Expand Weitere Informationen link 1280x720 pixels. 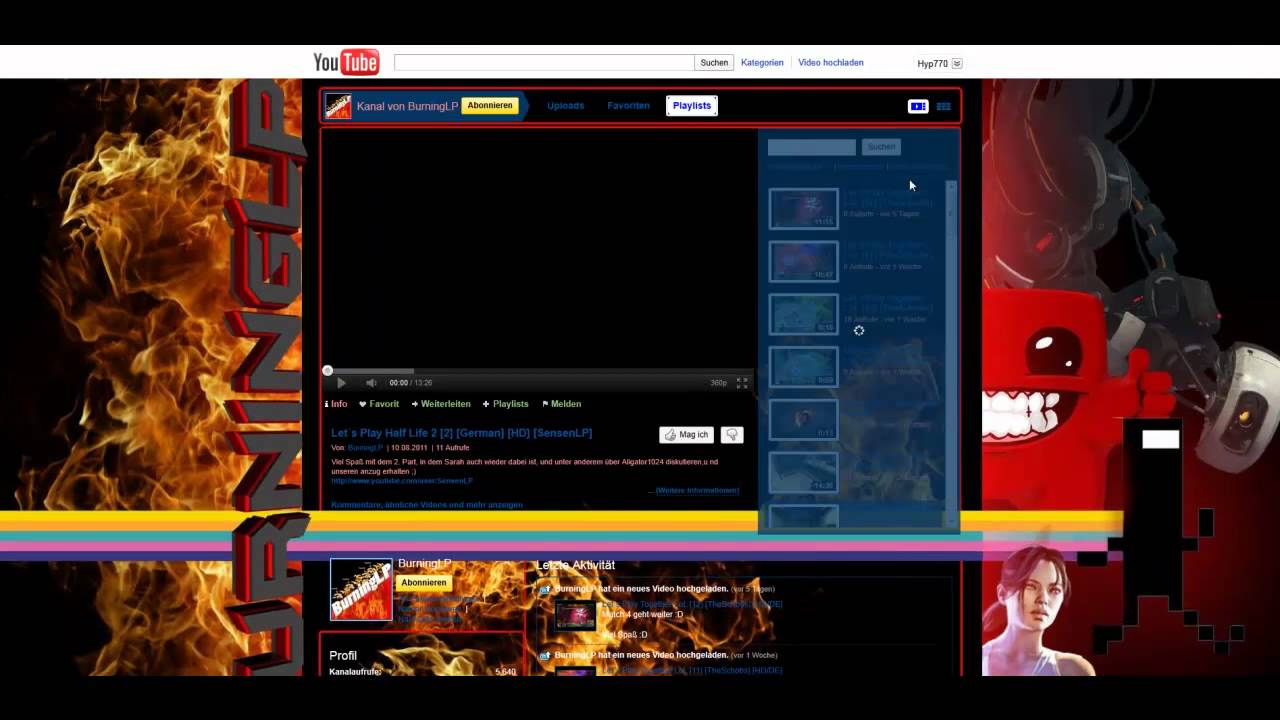[697, 491]
